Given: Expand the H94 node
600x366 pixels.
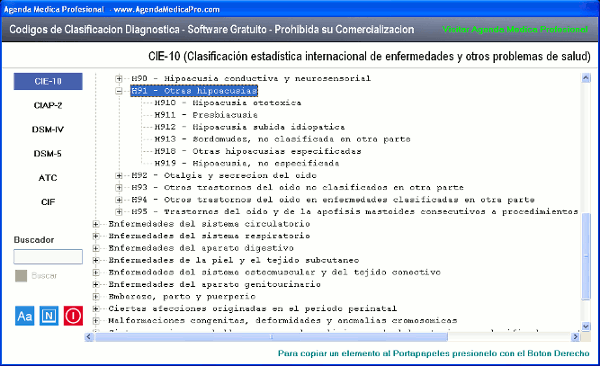Looking at the screenshot, I should click(119, 199).
